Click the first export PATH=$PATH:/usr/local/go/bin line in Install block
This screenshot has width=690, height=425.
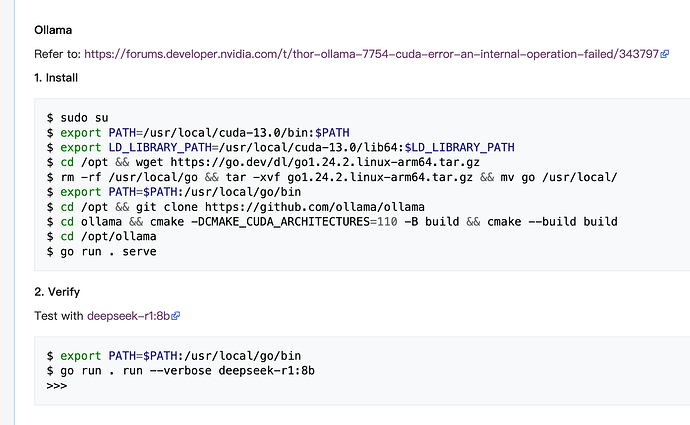coord(174,192)
